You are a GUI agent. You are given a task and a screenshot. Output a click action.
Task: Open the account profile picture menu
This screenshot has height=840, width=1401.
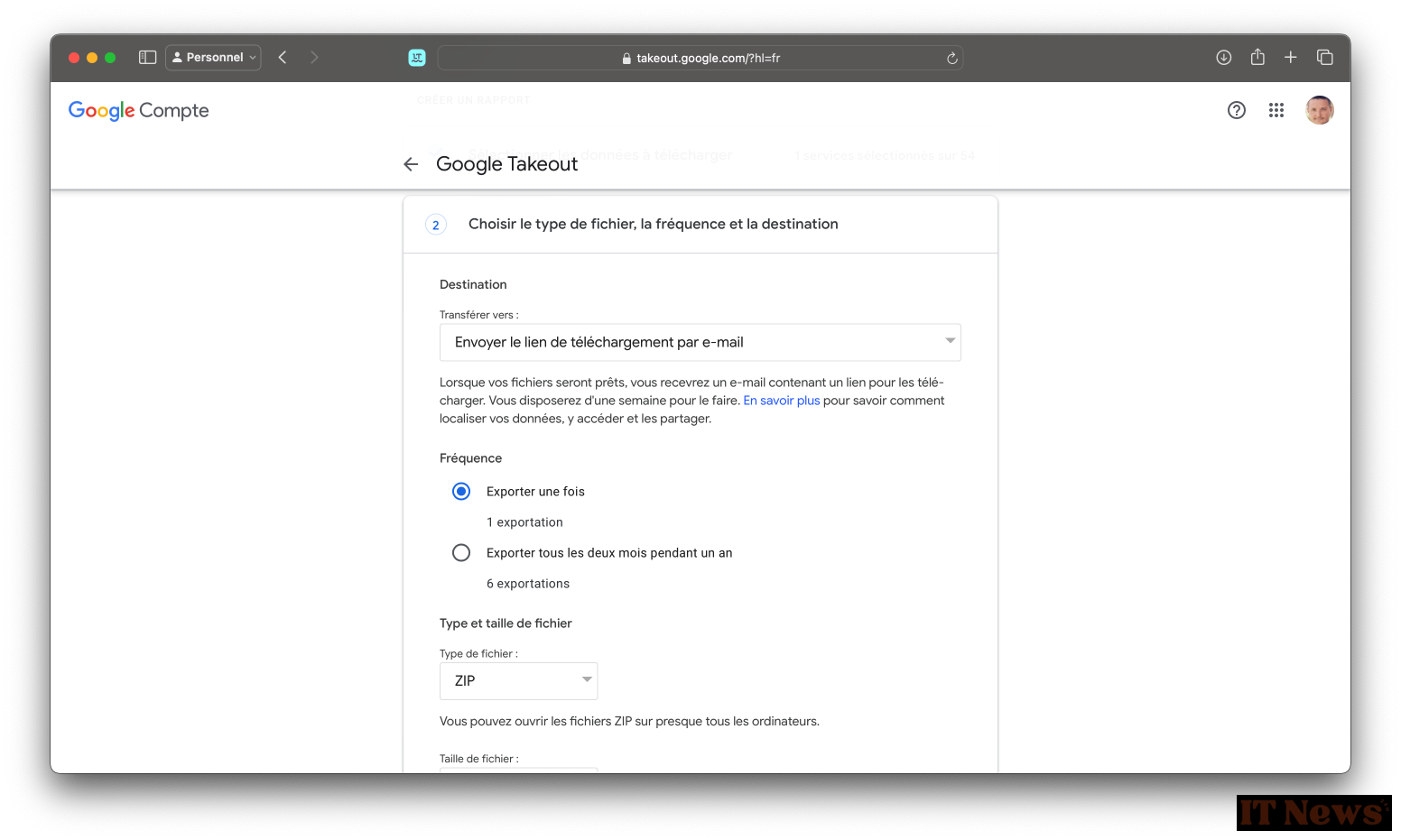click(x=1320, y=110)
